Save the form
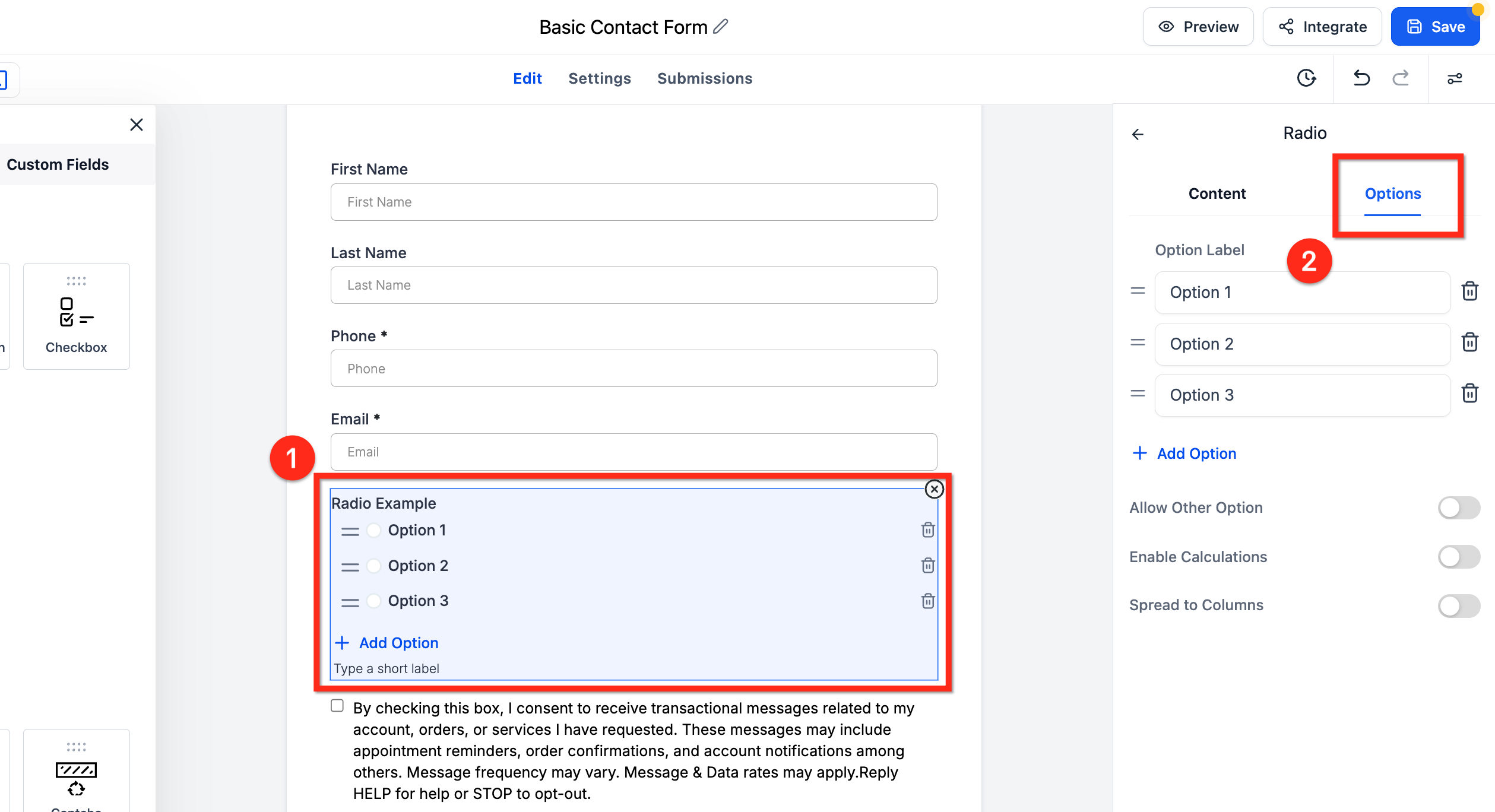 pyautogui.click(x=1435, y=27)
